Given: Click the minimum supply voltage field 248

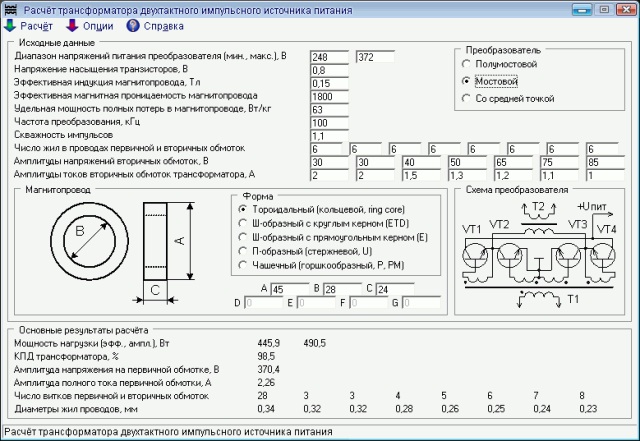Looking at the screenshot, I should click(x=329, y=57).
